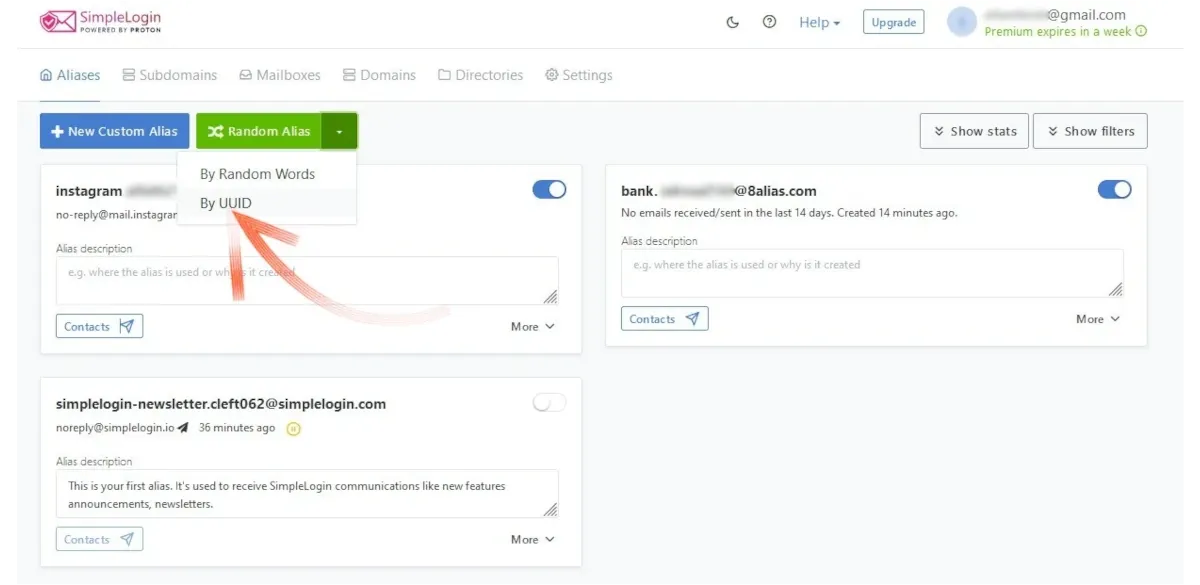Click the paused status icon on newsletter alias
1200x585 pixels.
[293, 429]
